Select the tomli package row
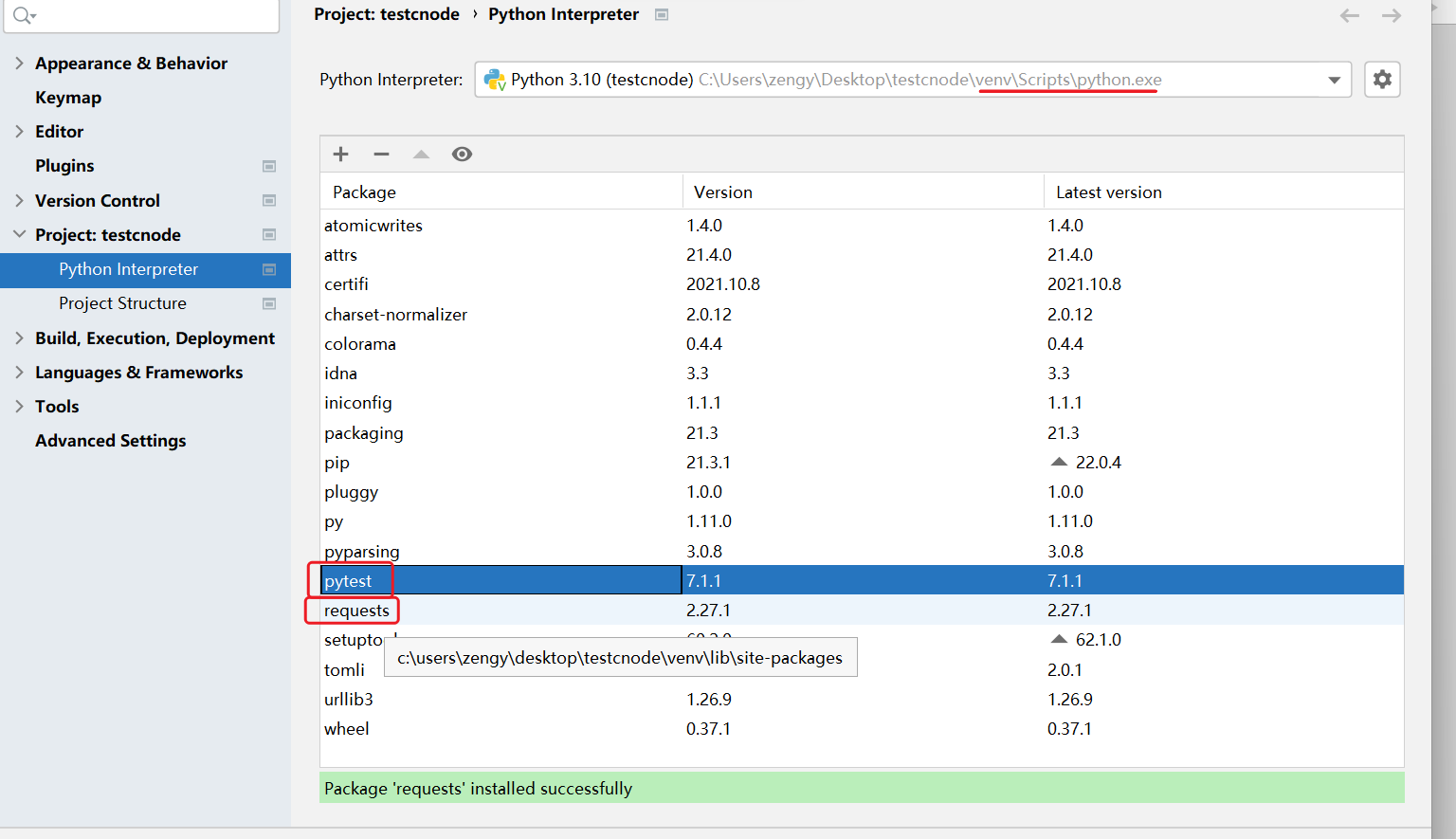 click(x=862, y=670)
